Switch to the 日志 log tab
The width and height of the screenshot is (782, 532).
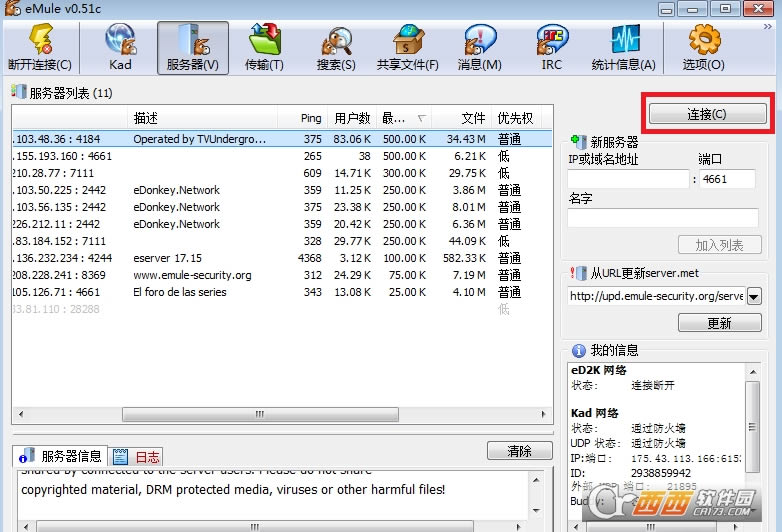coord(136,457)
